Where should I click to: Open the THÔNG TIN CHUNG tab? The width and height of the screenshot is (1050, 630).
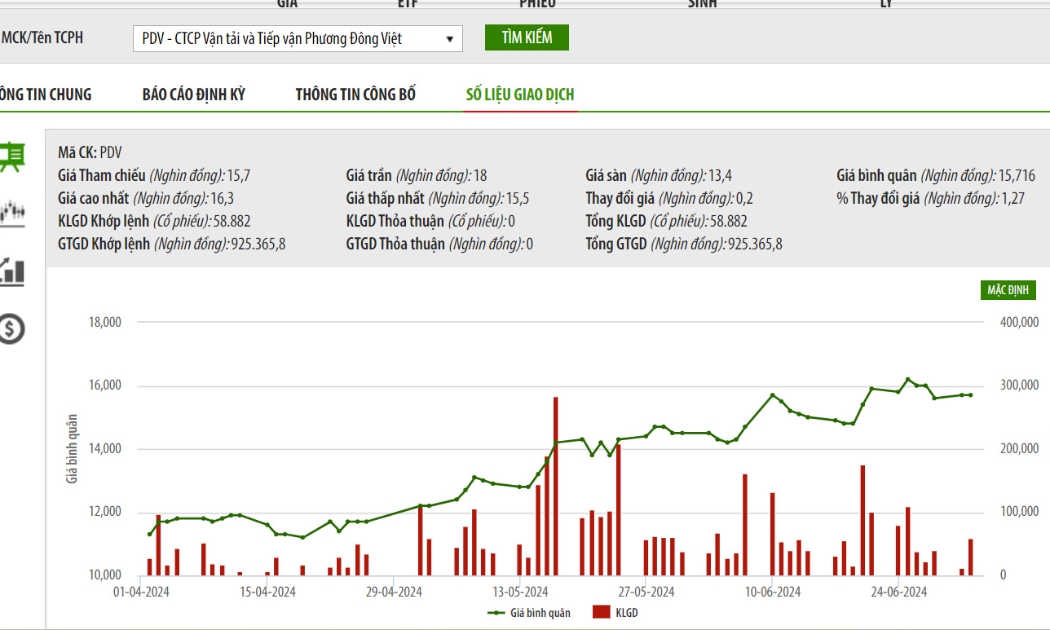coord(46,94)
